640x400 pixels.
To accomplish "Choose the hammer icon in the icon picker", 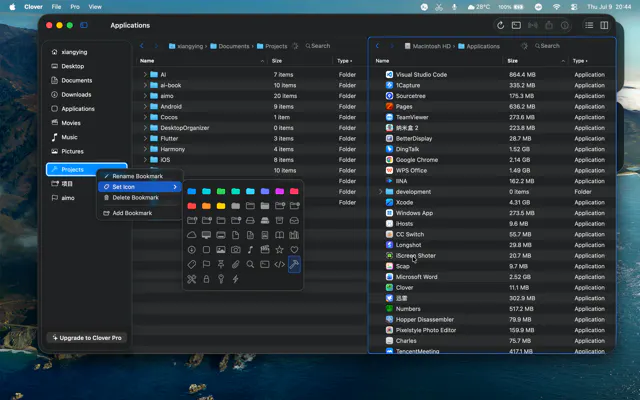I will pyautogui.click(x=294, y=264).
